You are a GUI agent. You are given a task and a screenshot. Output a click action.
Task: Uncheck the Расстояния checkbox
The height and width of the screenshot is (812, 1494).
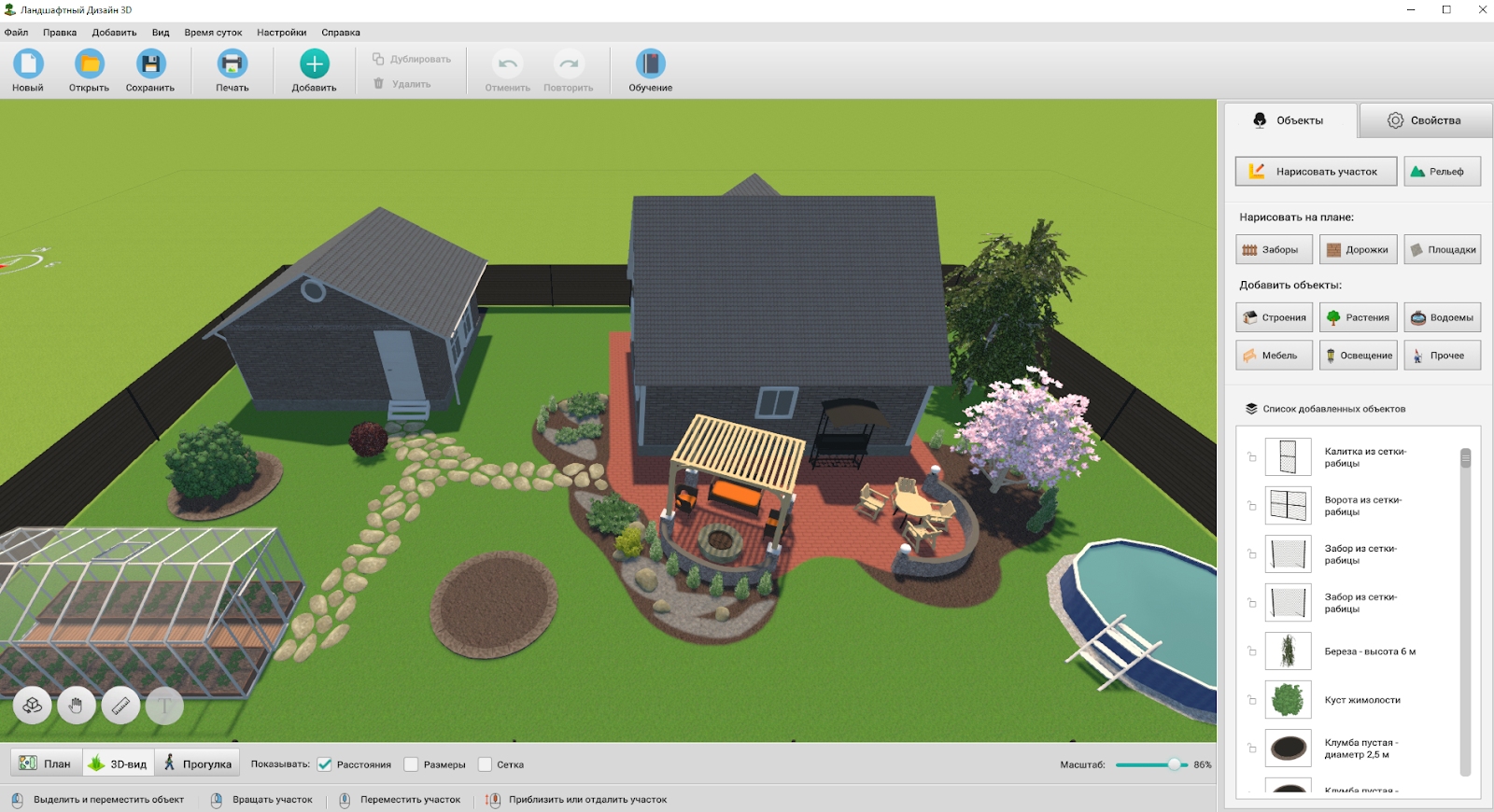pos(325,764)
